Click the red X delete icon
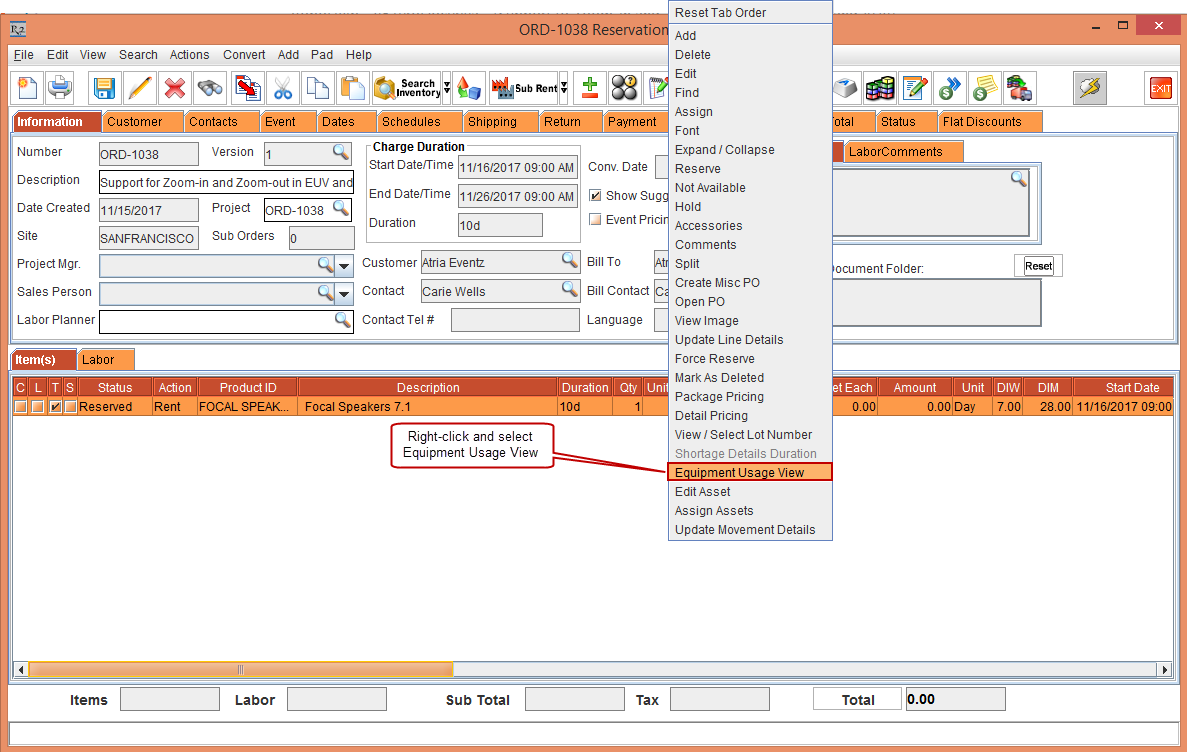Viewport: 1187px width, 752px height. click(x=175, y=88)
